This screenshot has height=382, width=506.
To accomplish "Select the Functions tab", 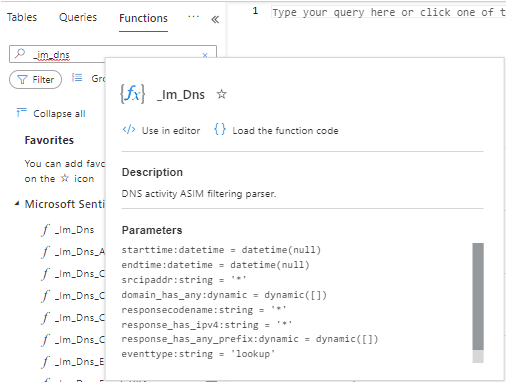I will coord(143,18).
